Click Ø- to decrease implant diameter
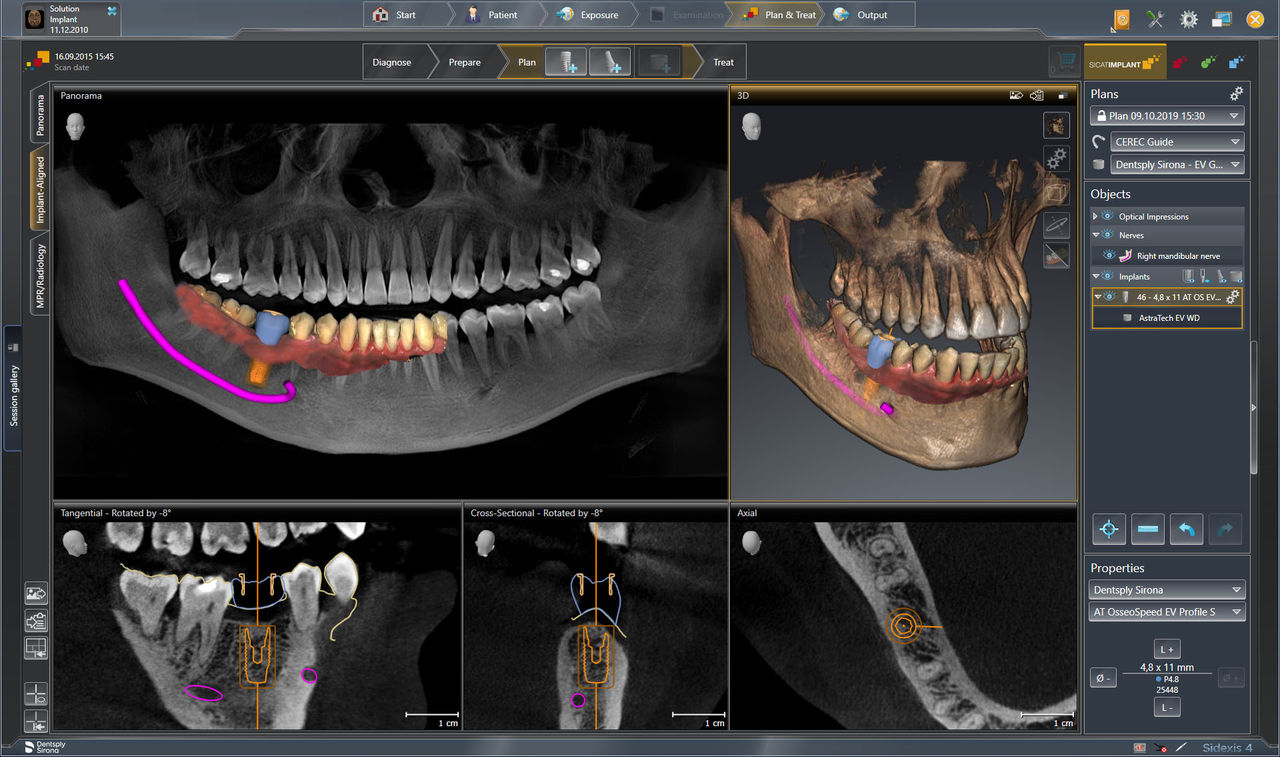The width and height of the screenshot is (1280, 757). [x=1103, y=677]
